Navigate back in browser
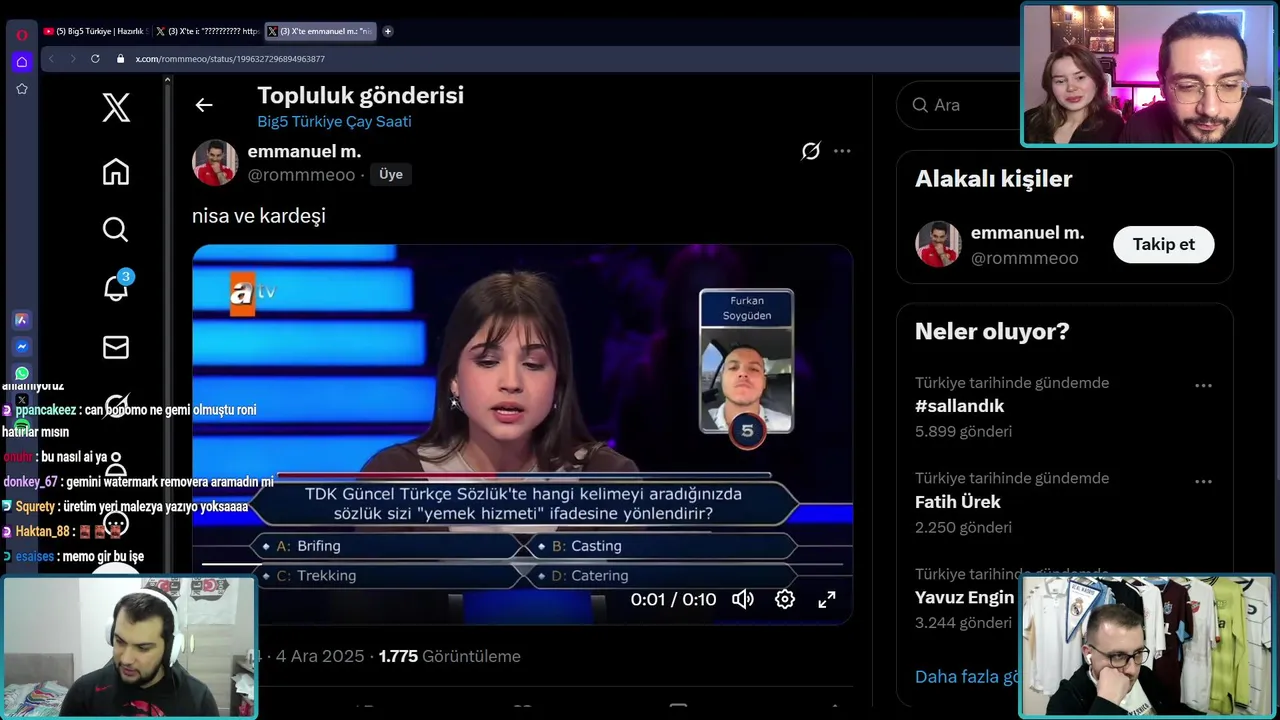 [52, 59]
